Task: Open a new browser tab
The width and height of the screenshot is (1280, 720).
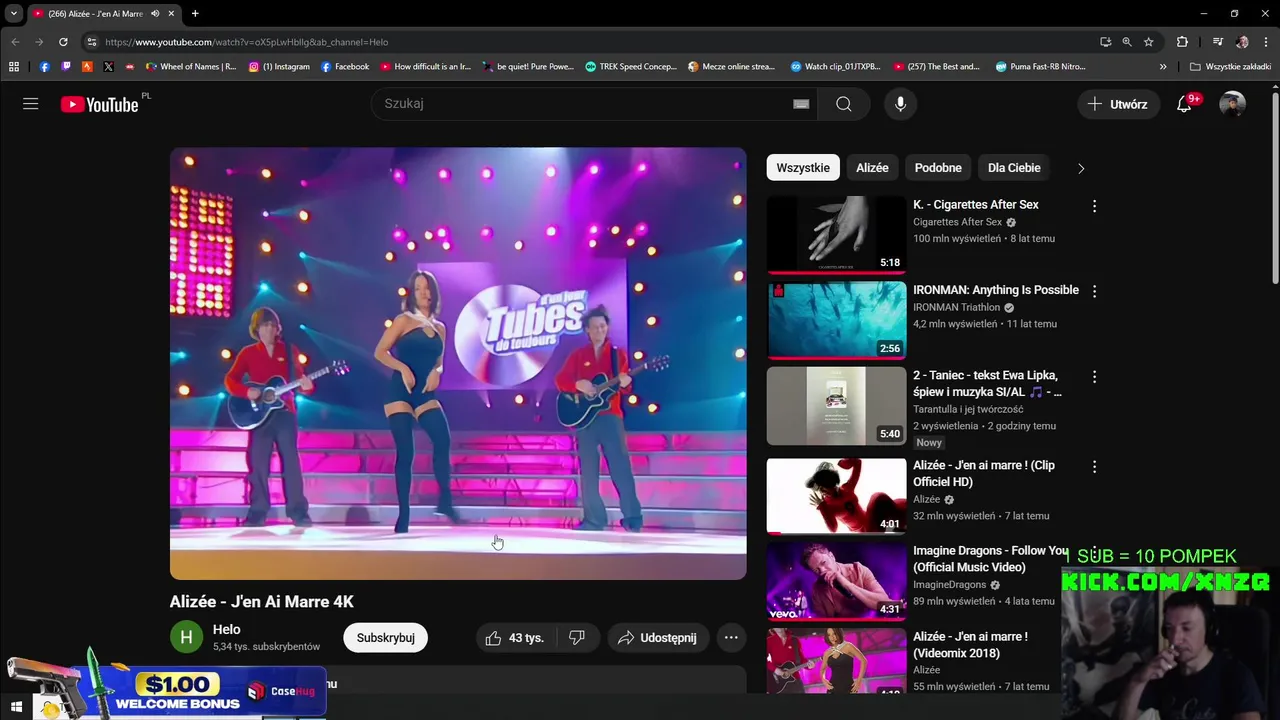Action: (195, 14)
